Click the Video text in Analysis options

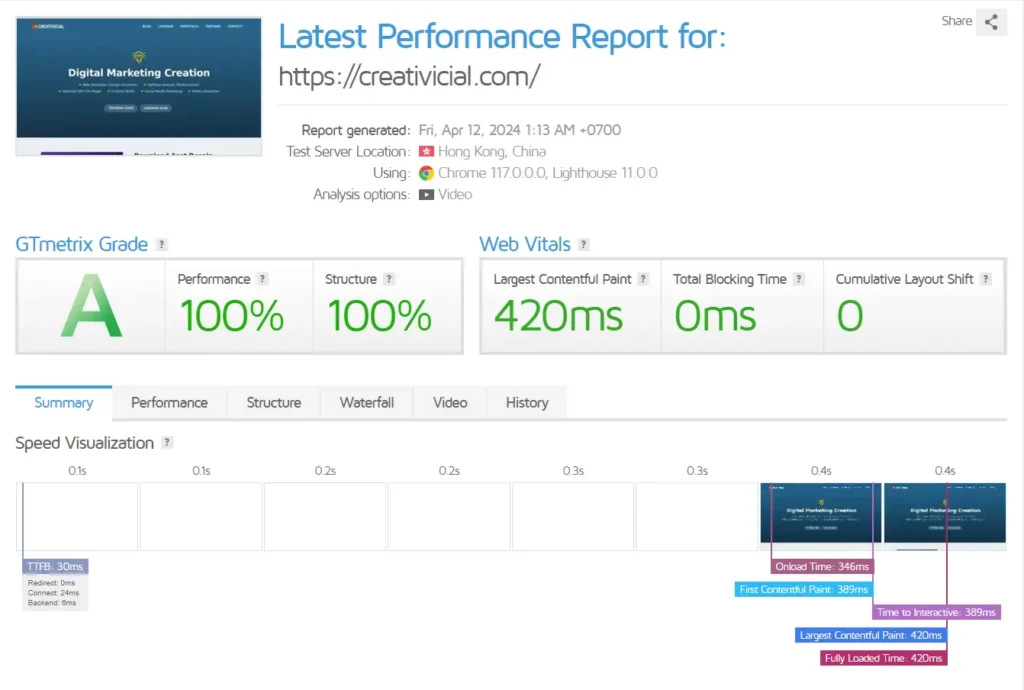pyautogui.click(x=455, y=195)
